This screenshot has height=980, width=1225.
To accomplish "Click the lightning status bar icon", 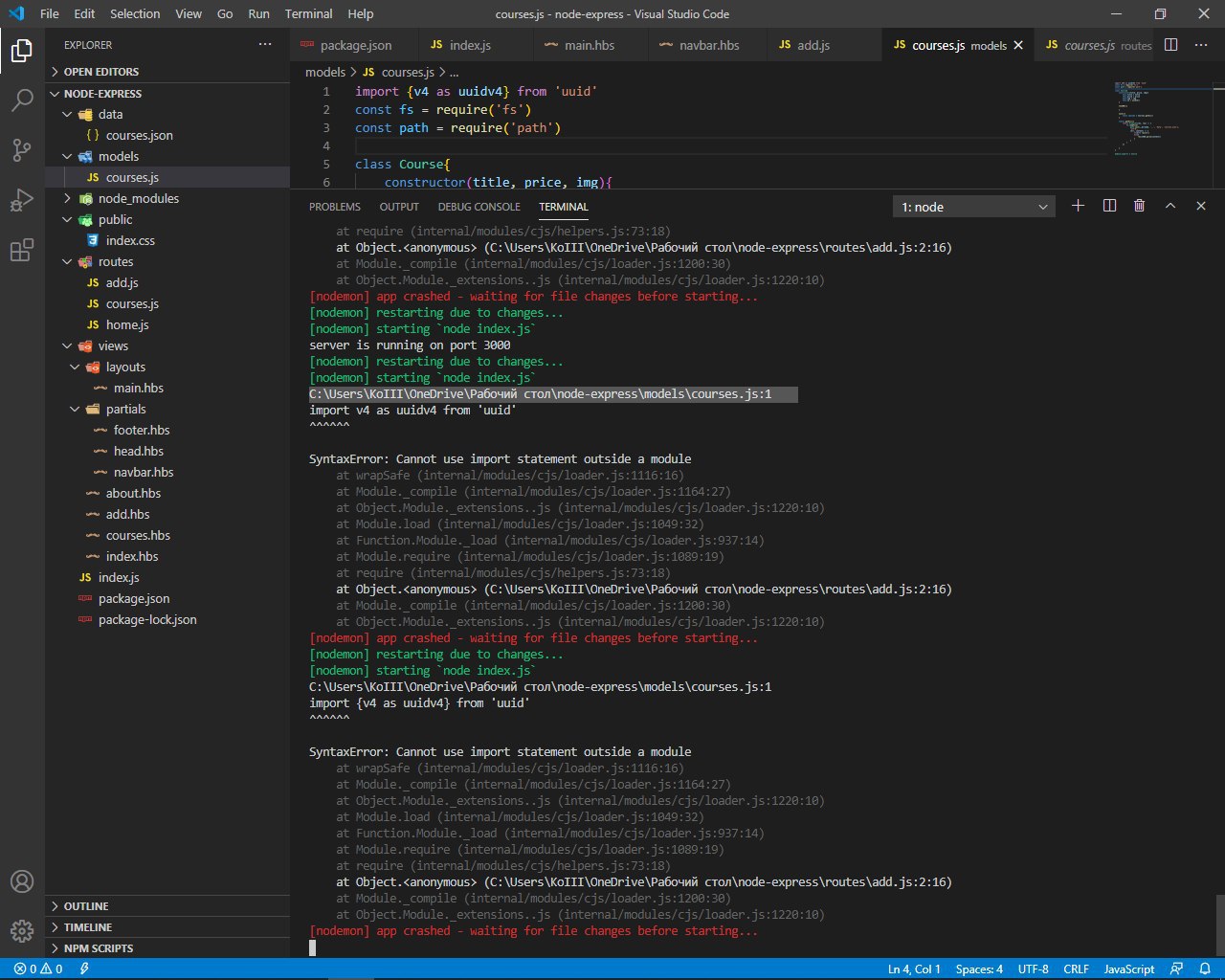I will pyautogui.click(x=84, y=969).
